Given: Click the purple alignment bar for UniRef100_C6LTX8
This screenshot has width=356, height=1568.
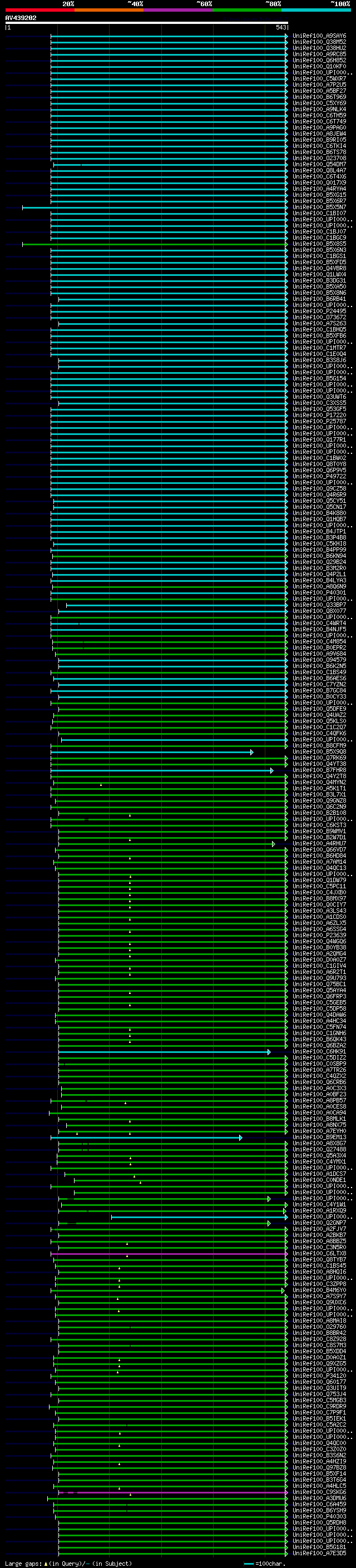Looking at the screenshot, I should (x=169, y=1254).
